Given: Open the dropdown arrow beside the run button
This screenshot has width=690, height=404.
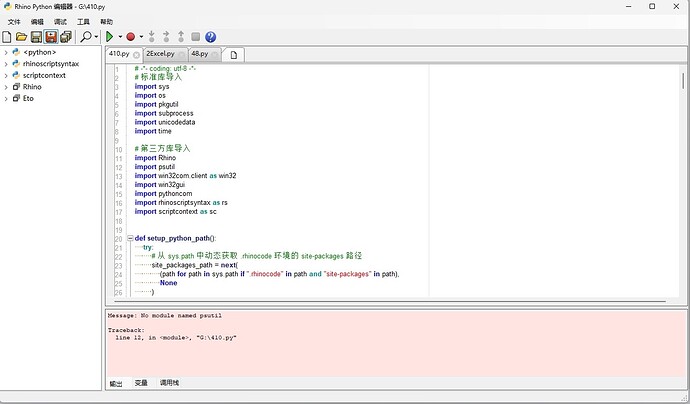Looking at the screenshot, I should [120, 37].
